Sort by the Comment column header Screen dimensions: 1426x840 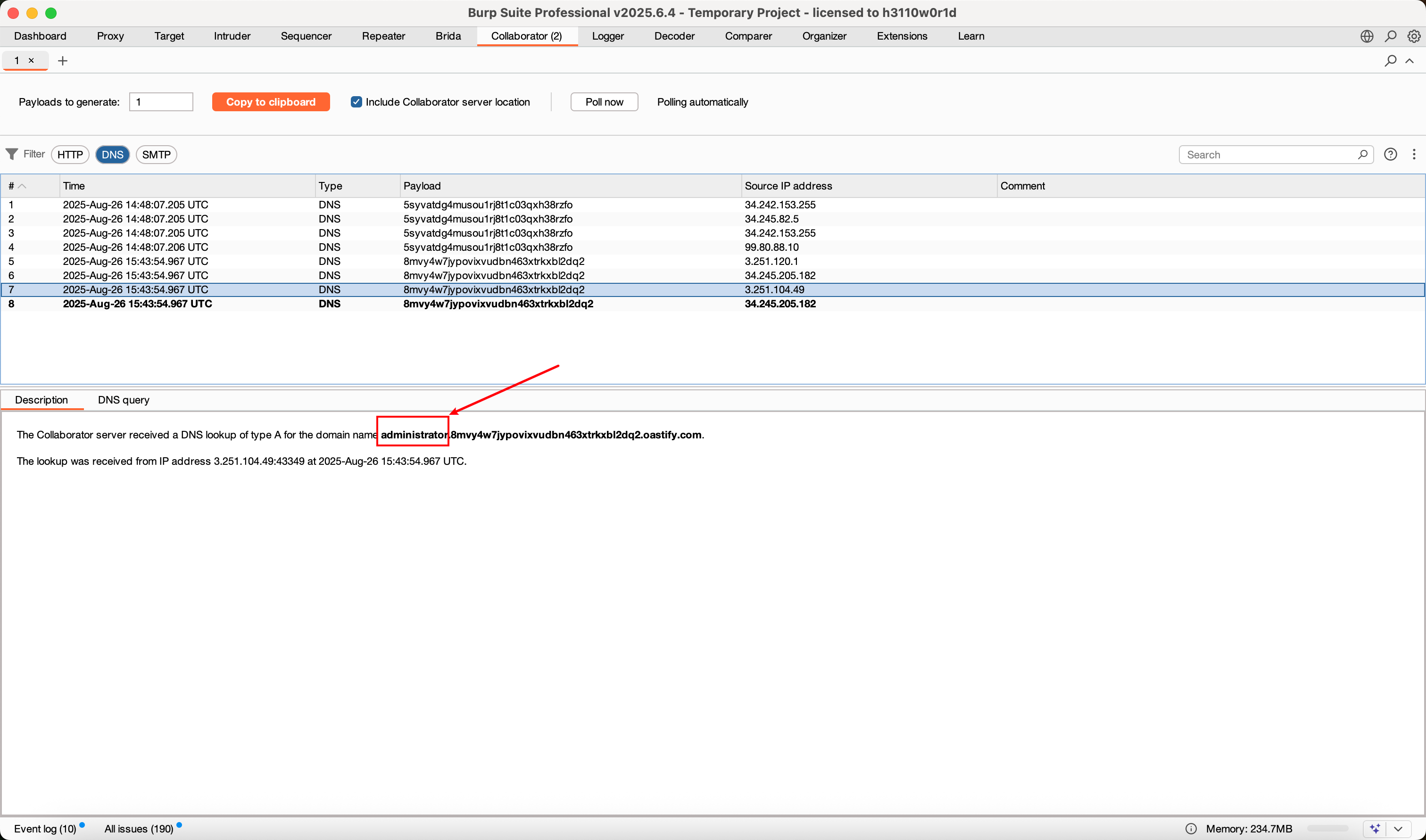coord(1211,186)
